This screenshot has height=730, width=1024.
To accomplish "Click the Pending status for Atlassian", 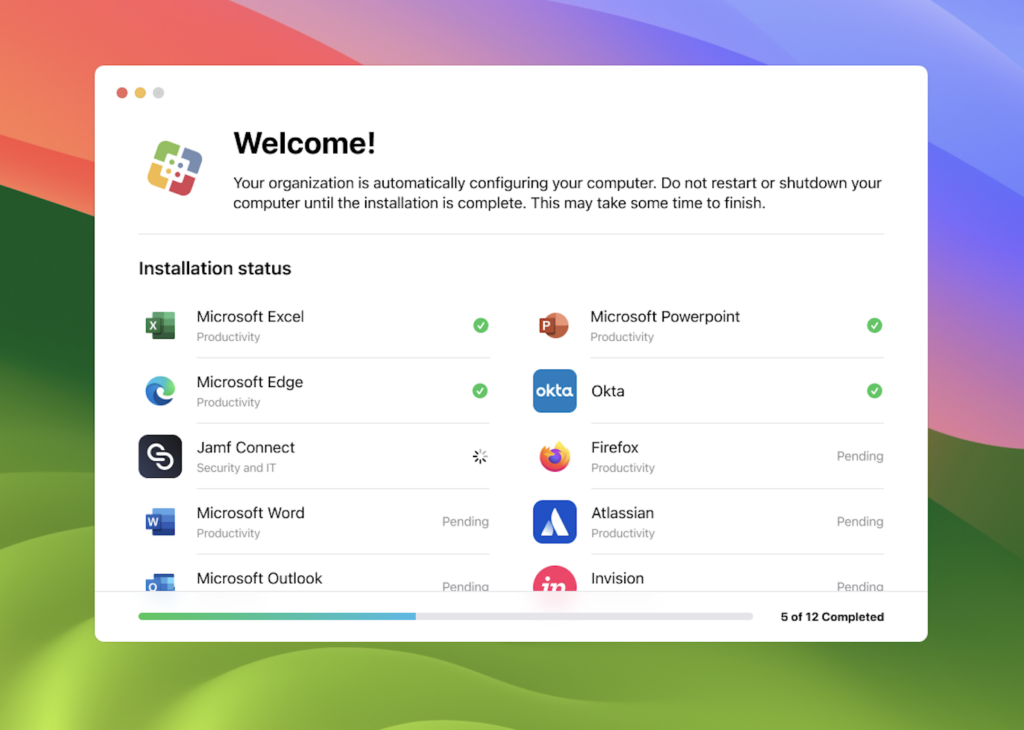I will click(860, 521).
